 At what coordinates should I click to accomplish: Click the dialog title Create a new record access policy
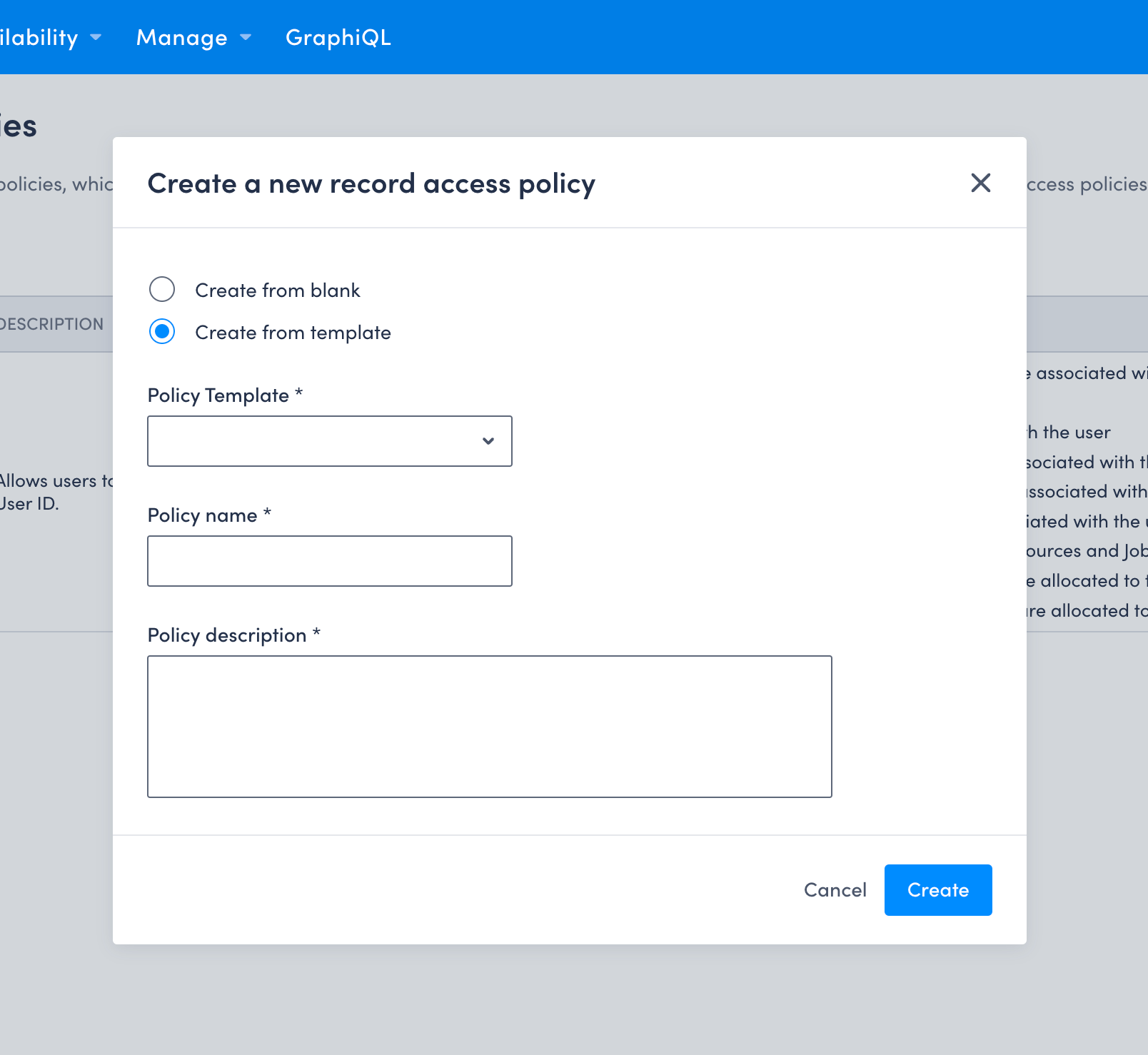click(x=371, y=183)
